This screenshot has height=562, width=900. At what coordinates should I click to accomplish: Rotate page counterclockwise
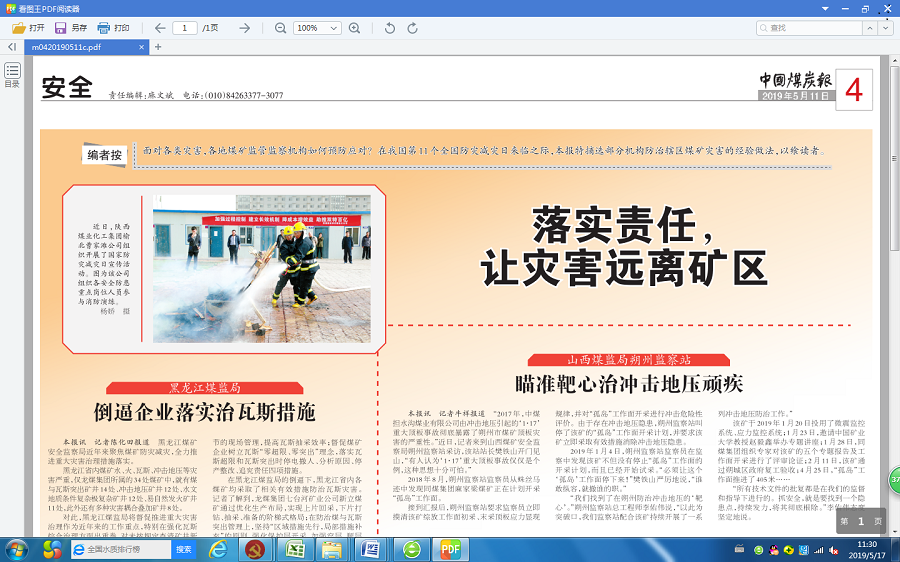point(389,28)
